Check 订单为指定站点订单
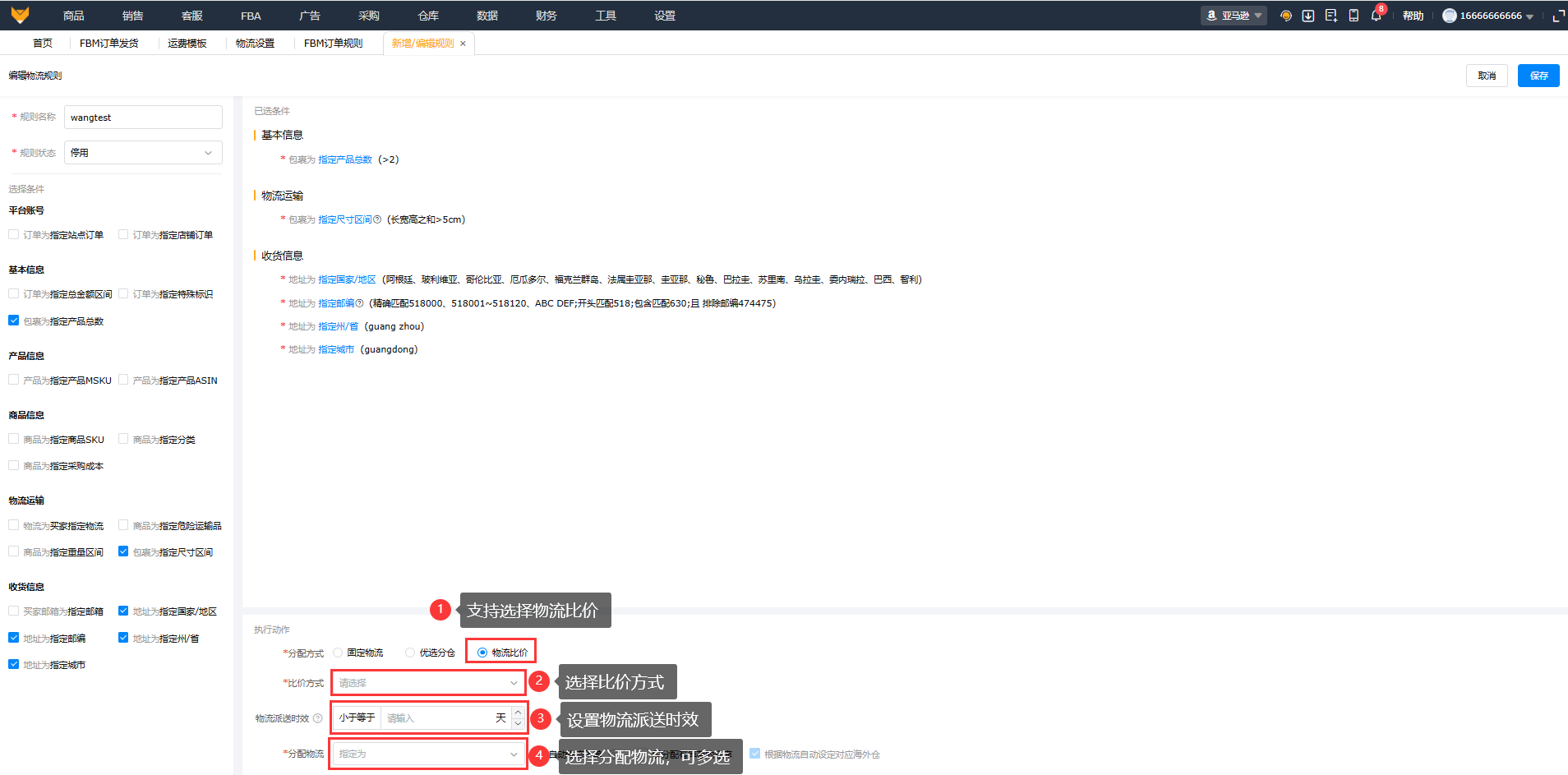The height and width of the screenshot is (775, 1568). [14, 234]
